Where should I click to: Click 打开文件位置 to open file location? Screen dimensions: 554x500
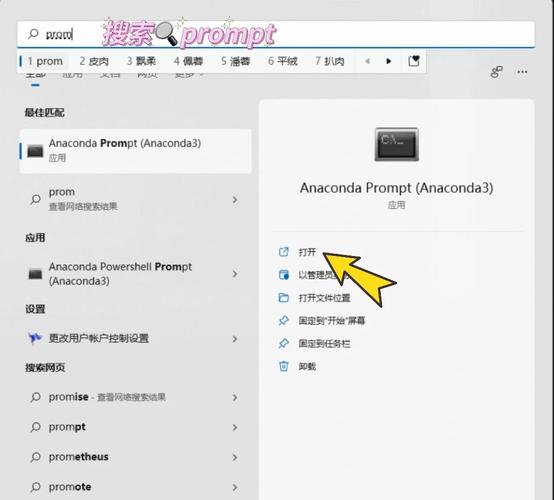tap(324, 298)
